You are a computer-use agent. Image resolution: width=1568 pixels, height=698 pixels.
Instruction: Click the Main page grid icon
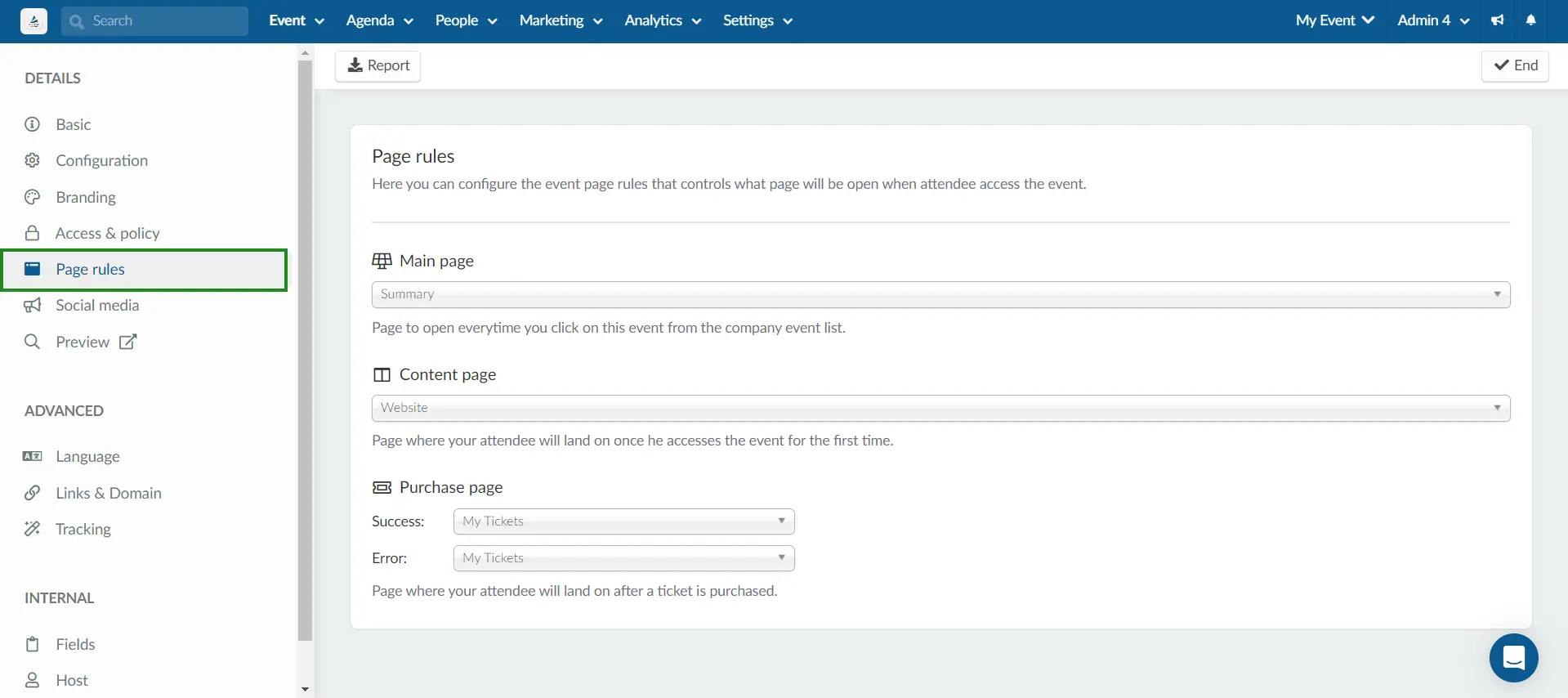(x=382, y=261)
